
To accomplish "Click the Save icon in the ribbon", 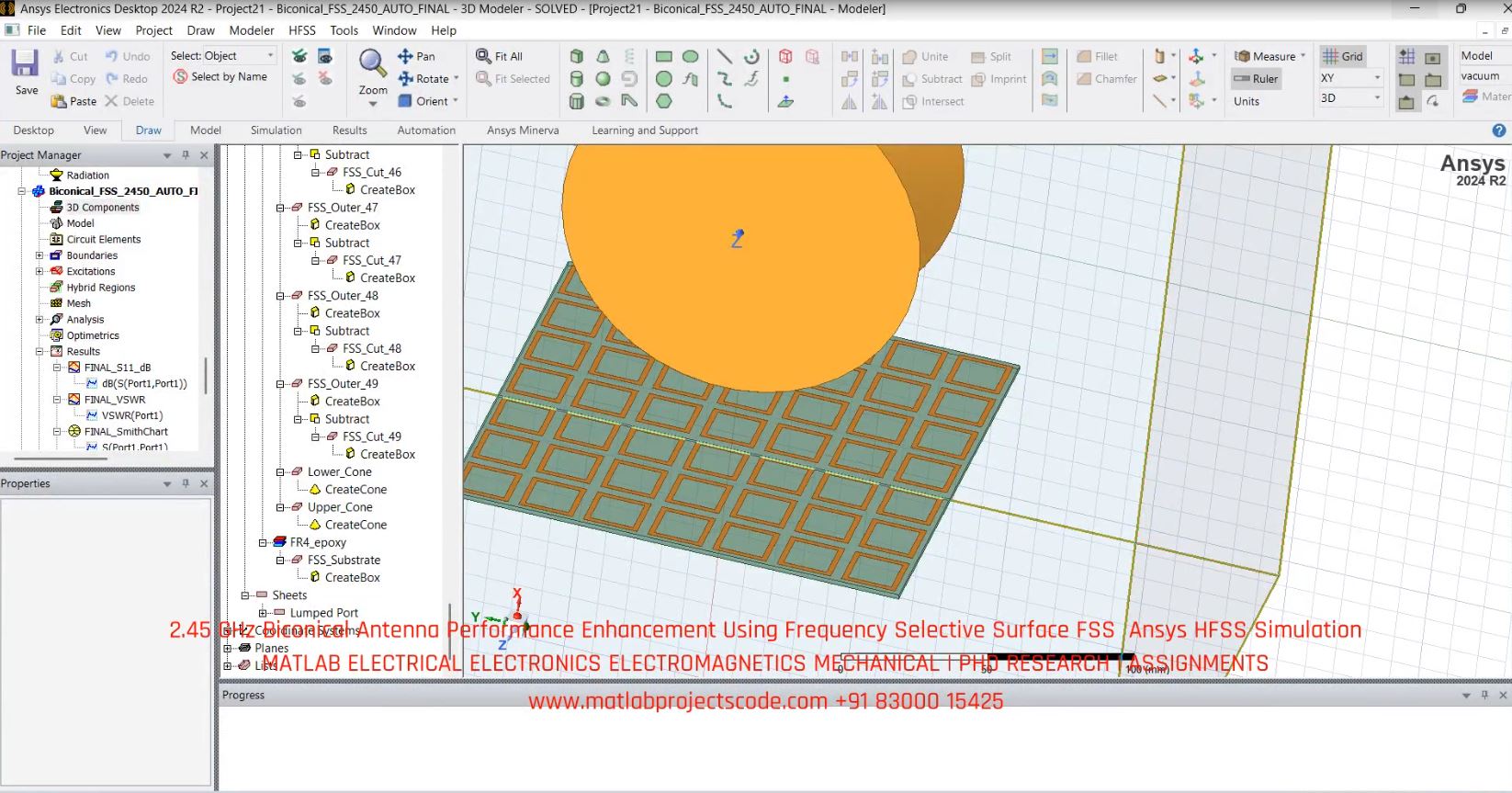I will point(25,63).
